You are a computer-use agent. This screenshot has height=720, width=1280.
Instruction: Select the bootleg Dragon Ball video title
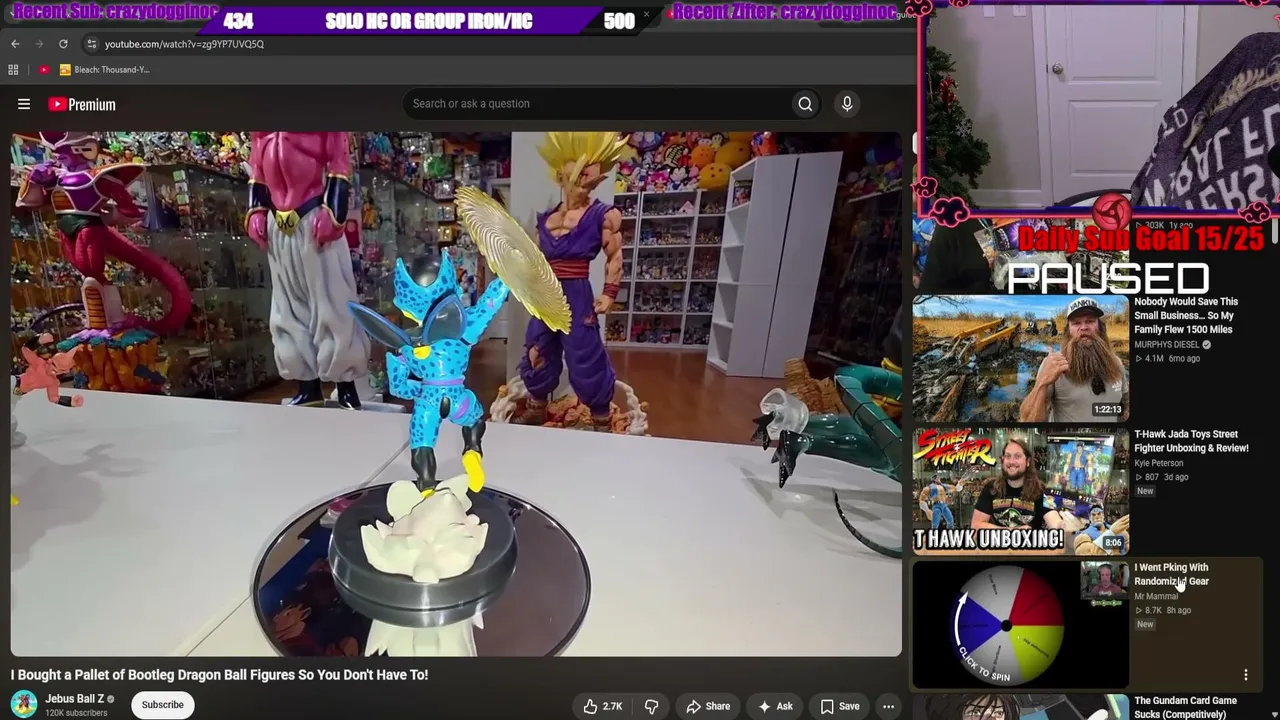220,675
